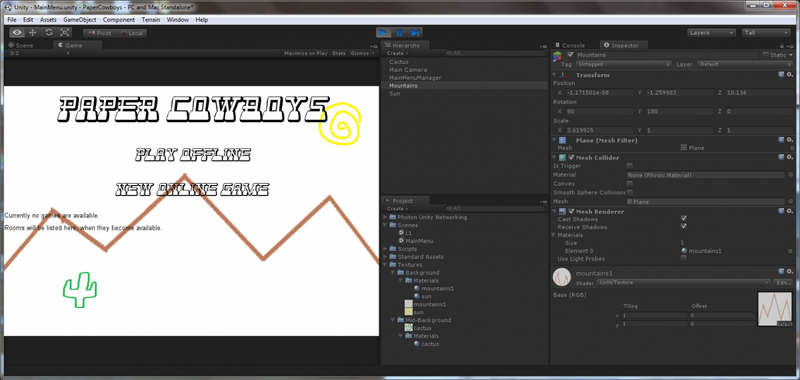The width and height of the screenshot is (800, 380).
Task: Select the Cactus object in Hierarchy
Action: coord(399,62)
